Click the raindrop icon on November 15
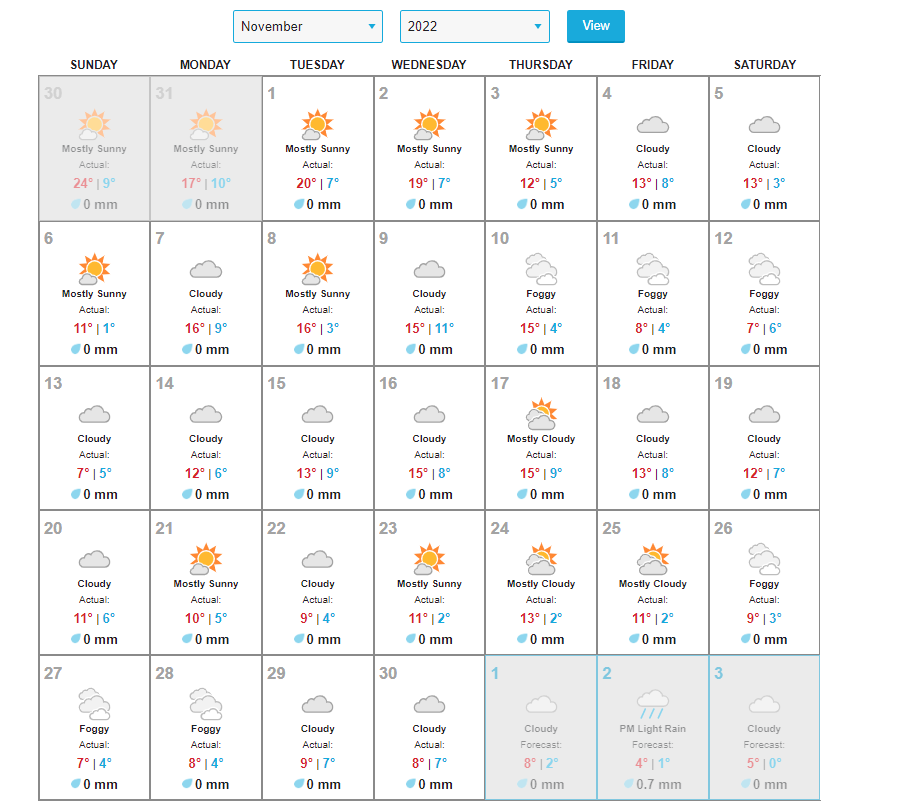The width and height of the screenshot is (902, 812). 299,494
